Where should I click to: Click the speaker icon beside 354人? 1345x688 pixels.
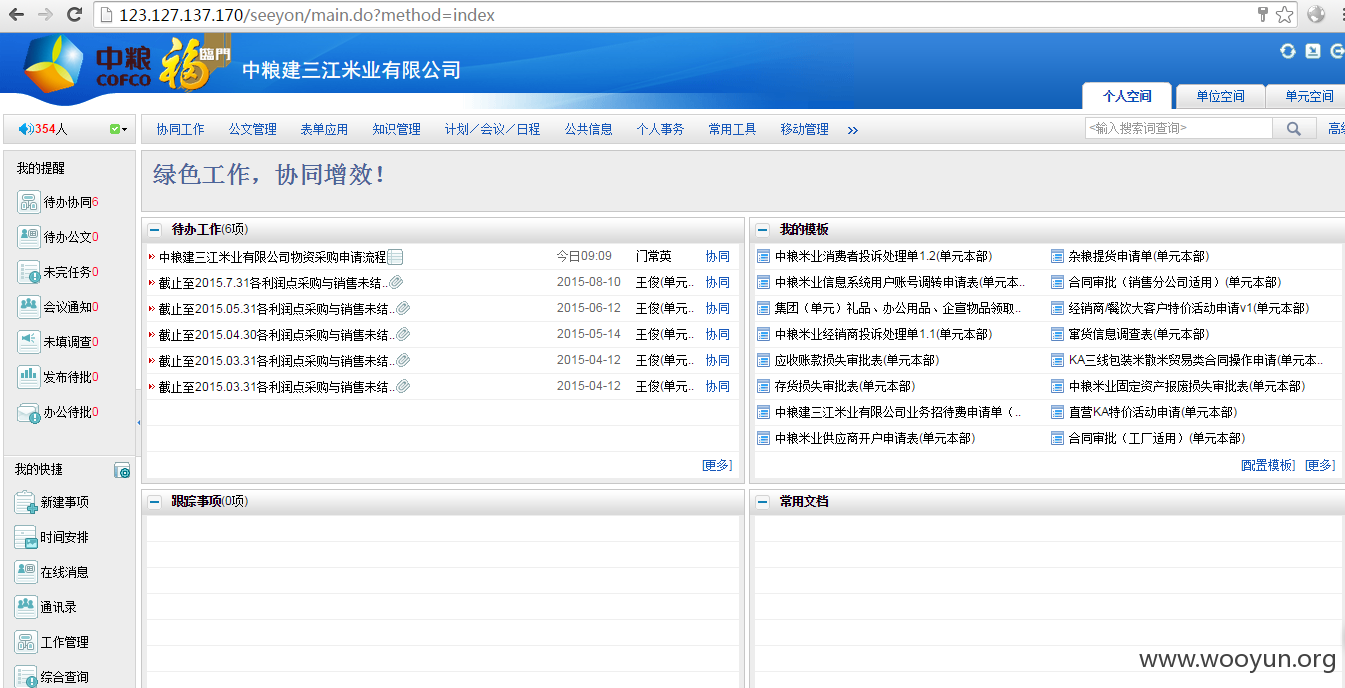coord(26,129)
